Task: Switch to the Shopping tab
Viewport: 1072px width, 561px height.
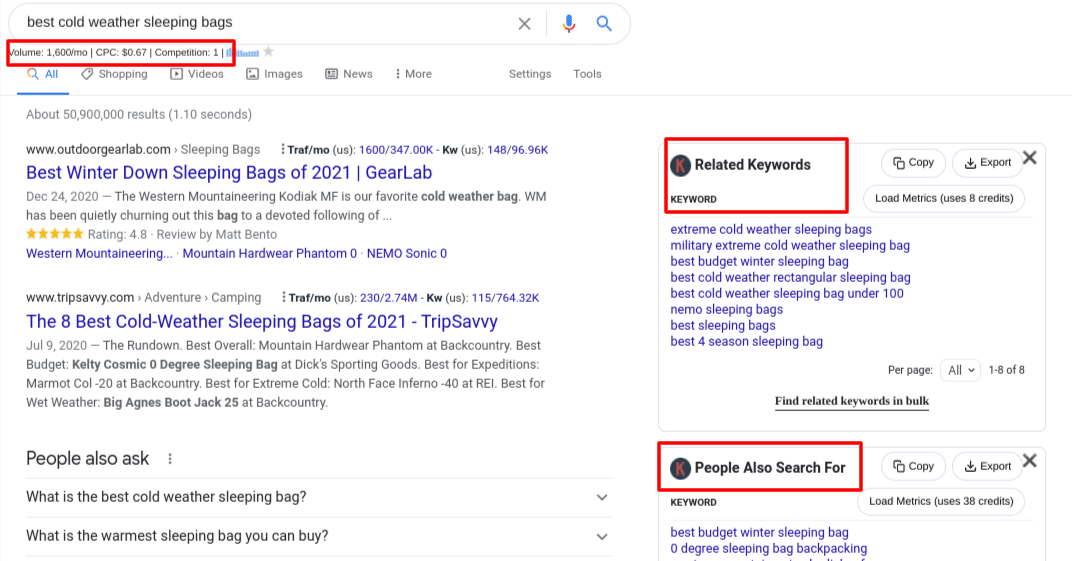Action: pyautogui.click(x=114, y=74)
